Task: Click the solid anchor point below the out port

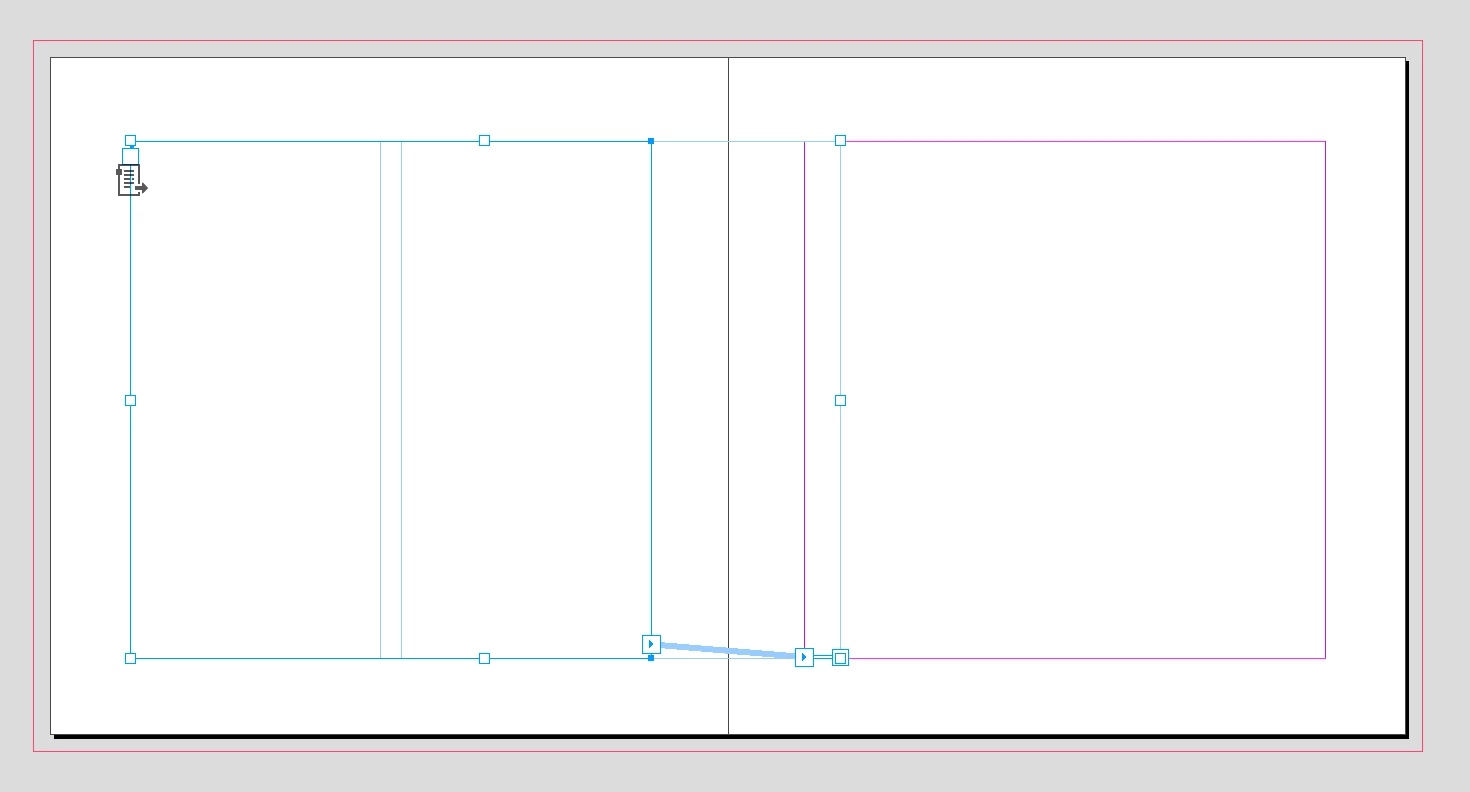Action: (x=651, y=658)
